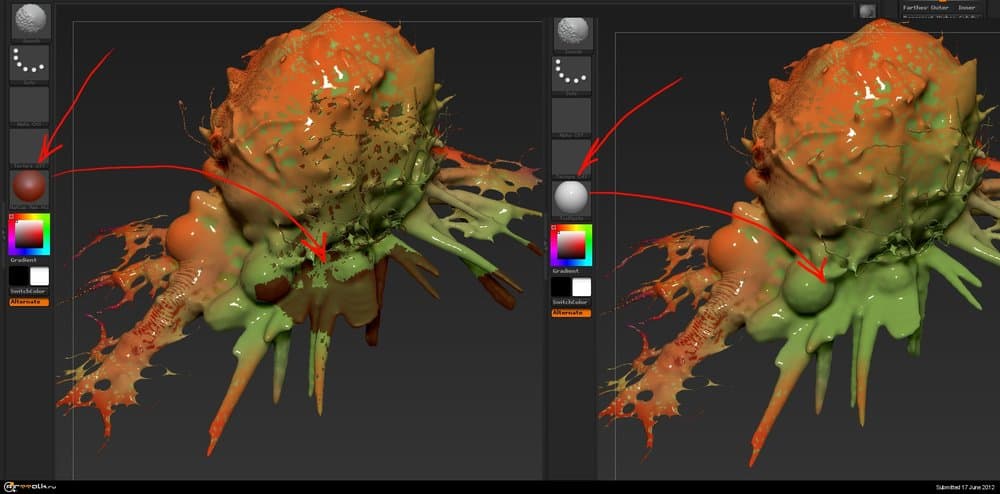Screen dimensions: 1000x494
Task: Enable Gradient under the right color picker
Action: pos(566,271)
